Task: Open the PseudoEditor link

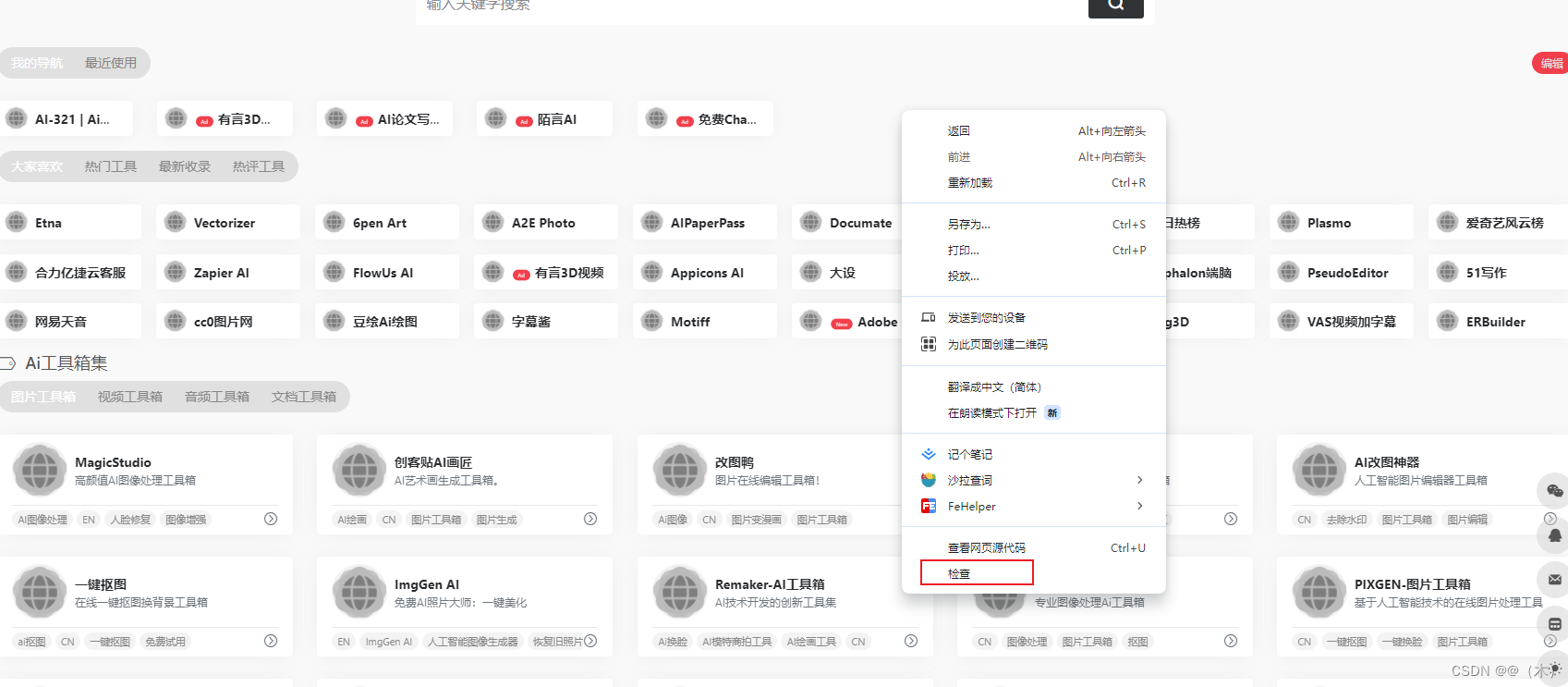Action: coord(1342,272)
